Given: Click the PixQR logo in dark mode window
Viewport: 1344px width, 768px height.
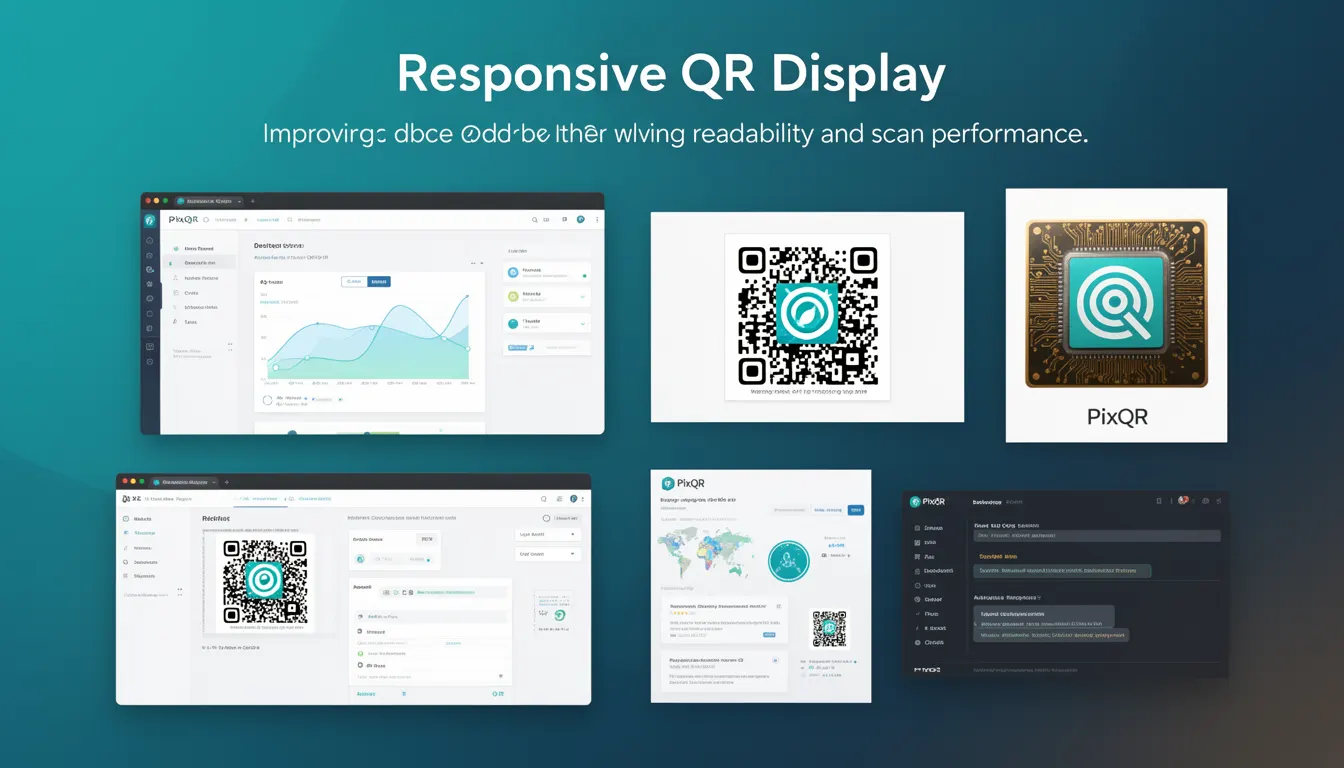Looking at the screenshot, I should (927, 501).
